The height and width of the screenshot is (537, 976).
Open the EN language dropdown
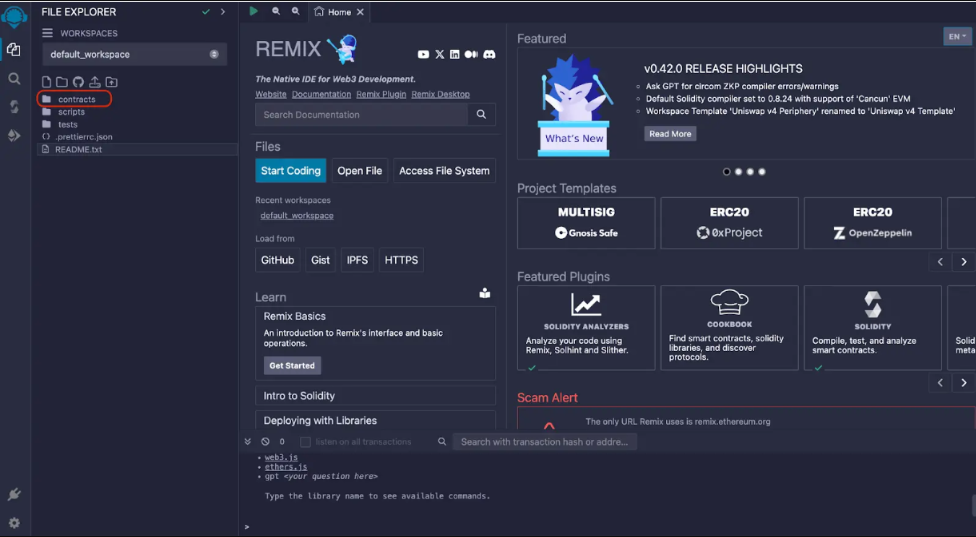tap(957, 37)
